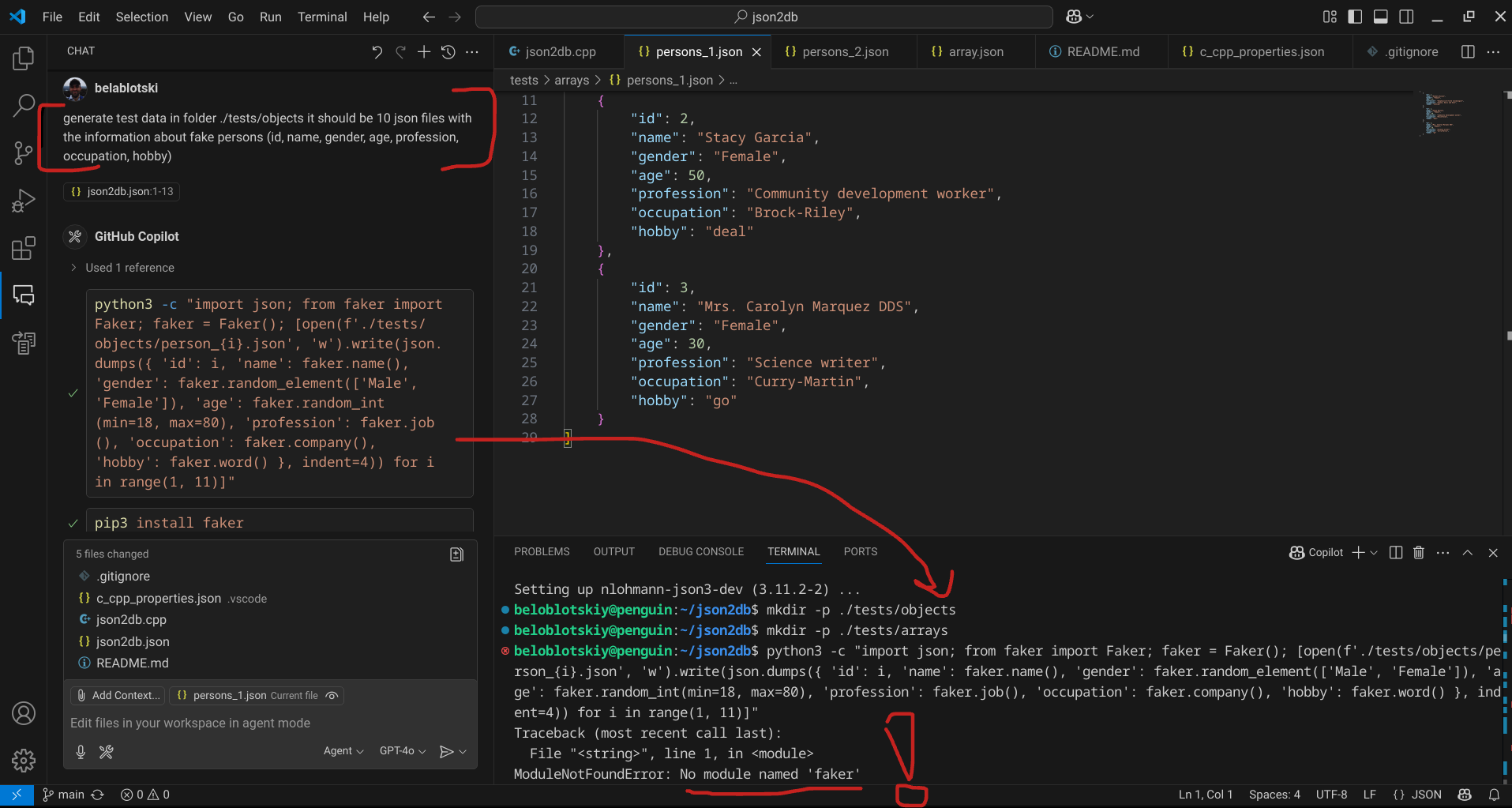Switch to PORTS panel tab
The width and height of the screenshot is (1512, 808).
click(x=861, y=552)
